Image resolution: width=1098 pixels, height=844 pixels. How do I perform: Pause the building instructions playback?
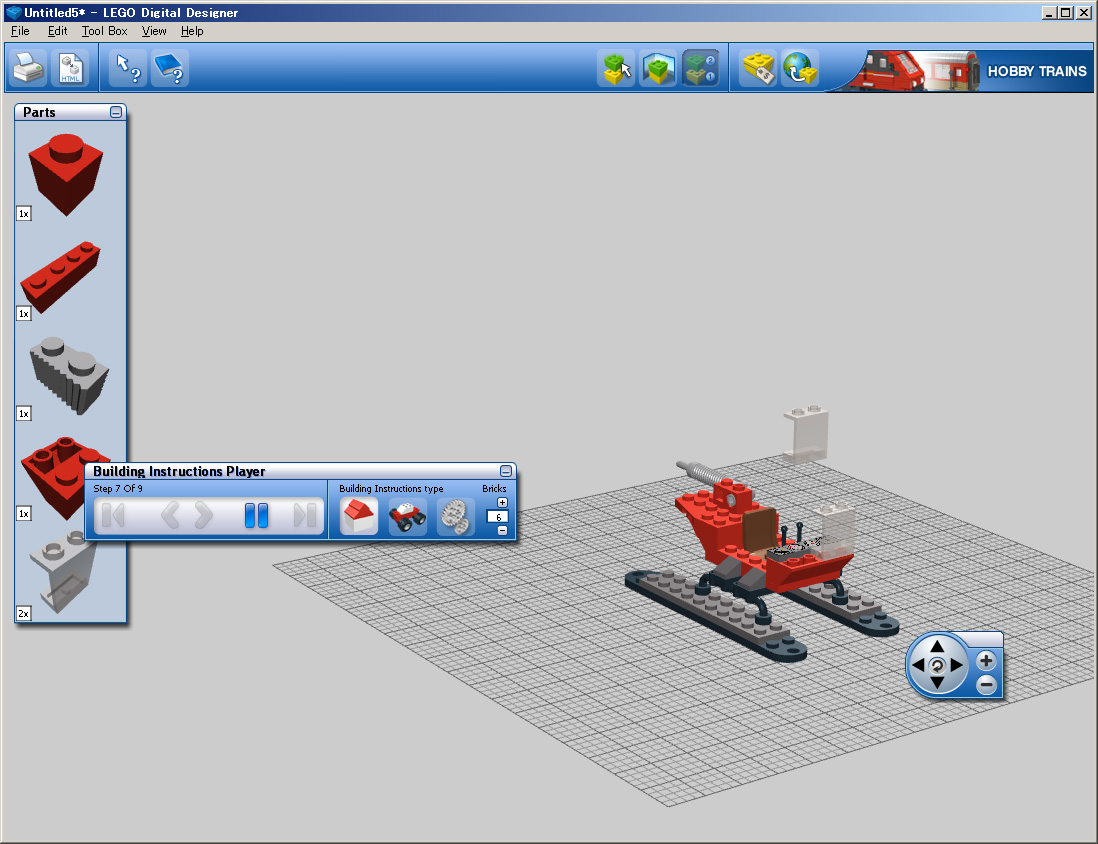click(256, 516)
